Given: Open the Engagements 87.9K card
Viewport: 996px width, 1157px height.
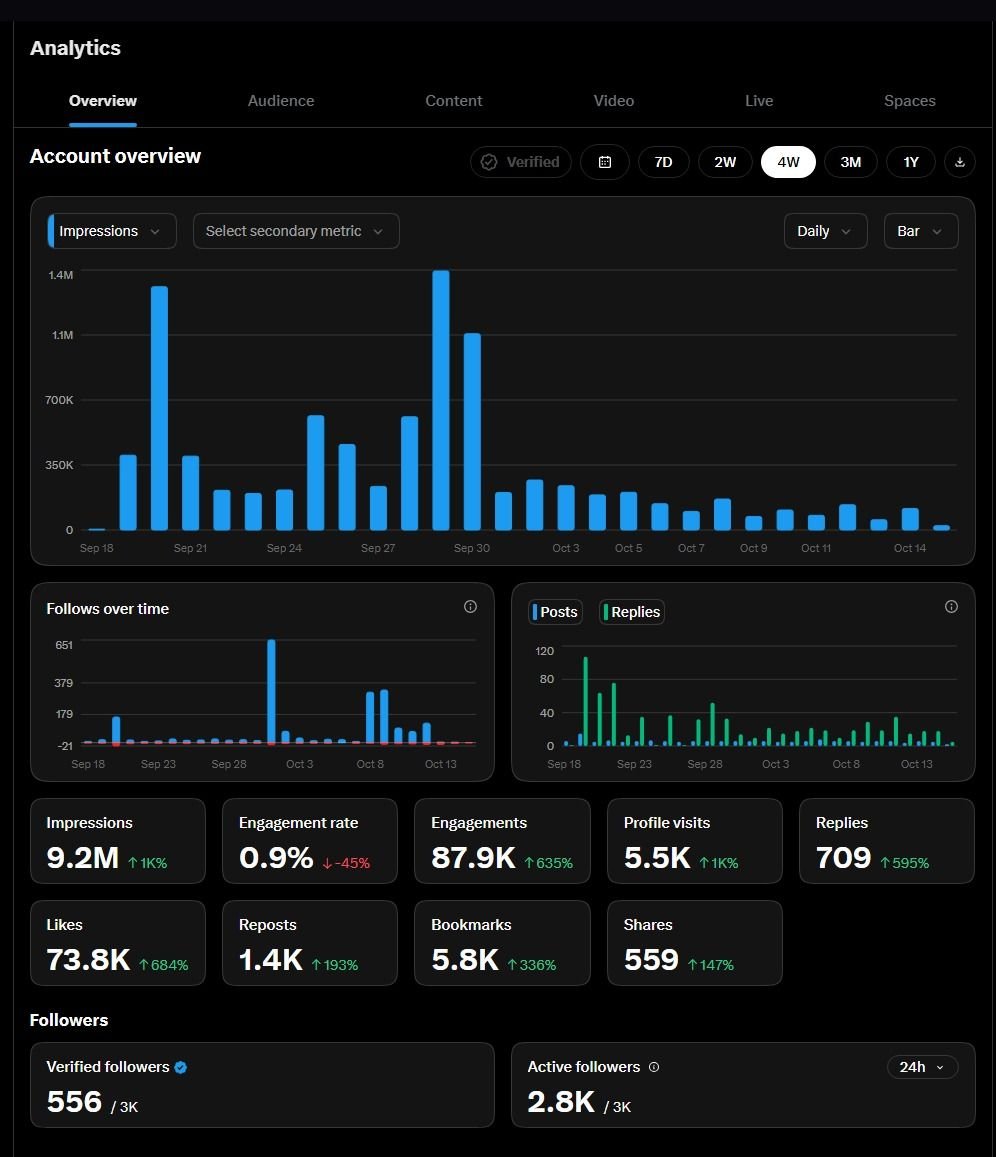Looking at the screenshot, I should [x=502, y=841].
